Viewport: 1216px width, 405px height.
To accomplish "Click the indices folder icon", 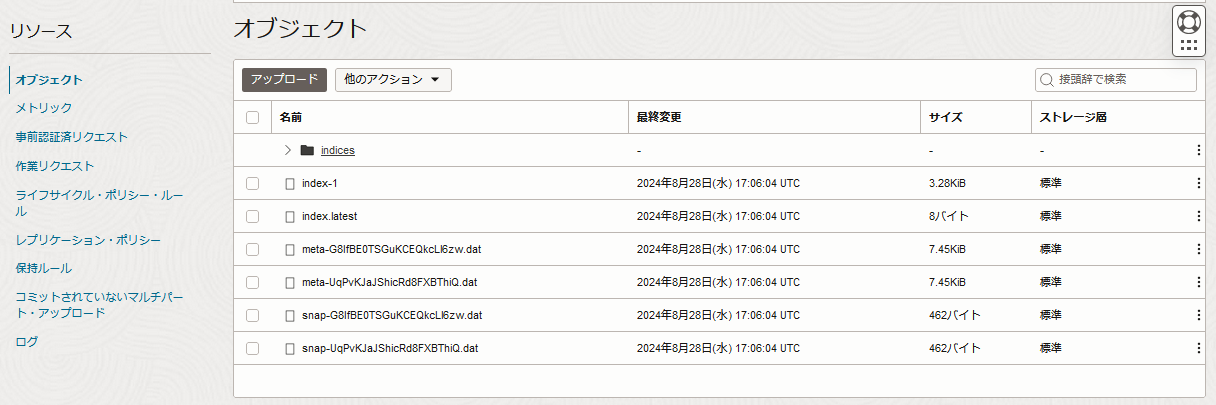I will pos(307,150).
